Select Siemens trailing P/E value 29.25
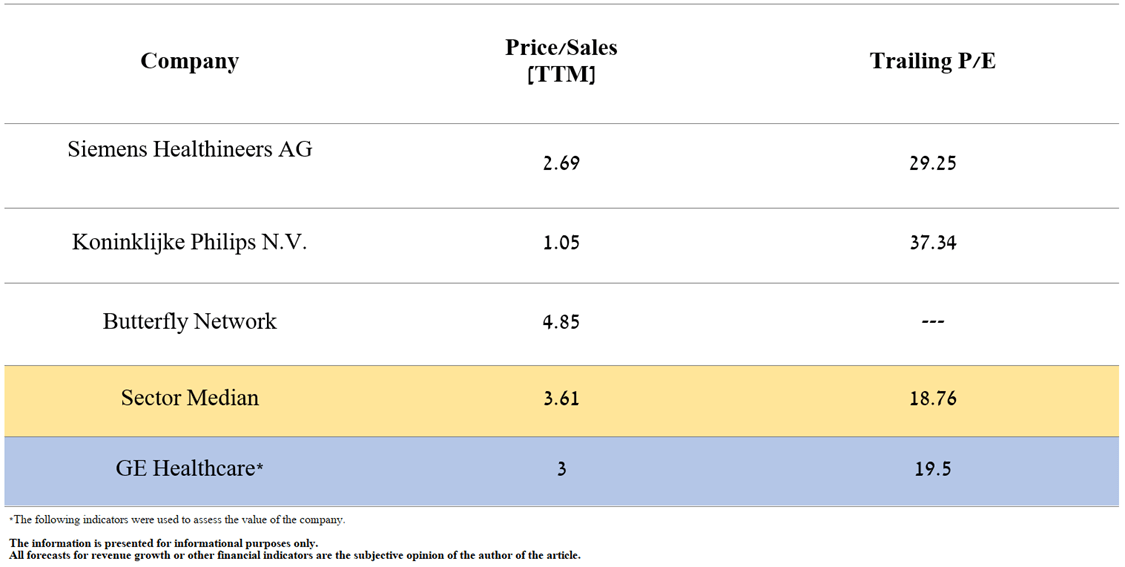The width and height of the screenshot is (1125, 567). [932, 163]
